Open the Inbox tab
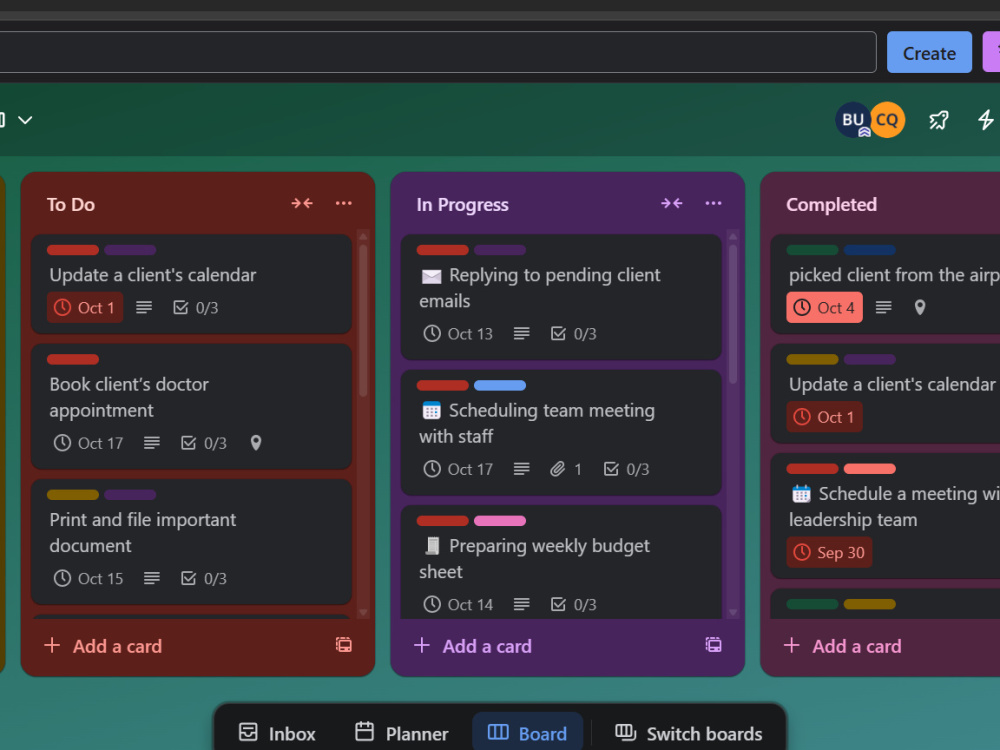 (x=277, y=733)
